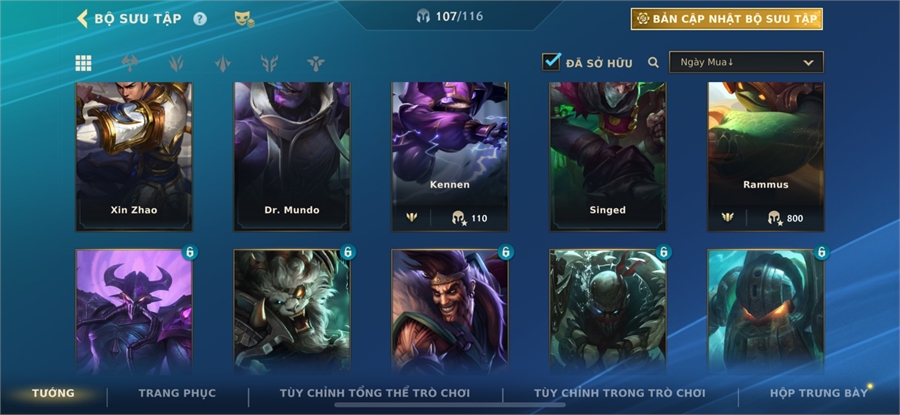Uncheck the Đã Sở Hữu checkbox
Screen dimensions: 900x415
551,61
